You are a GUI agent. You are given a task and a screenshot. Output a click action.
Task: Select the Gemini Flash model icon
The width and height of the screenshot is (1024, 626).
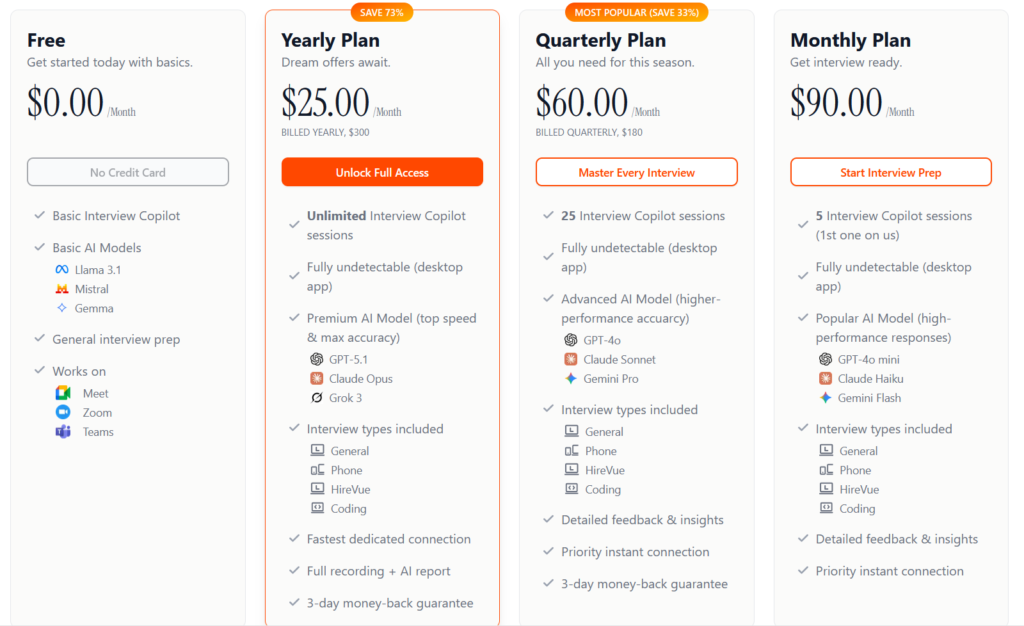click(825, 397)
